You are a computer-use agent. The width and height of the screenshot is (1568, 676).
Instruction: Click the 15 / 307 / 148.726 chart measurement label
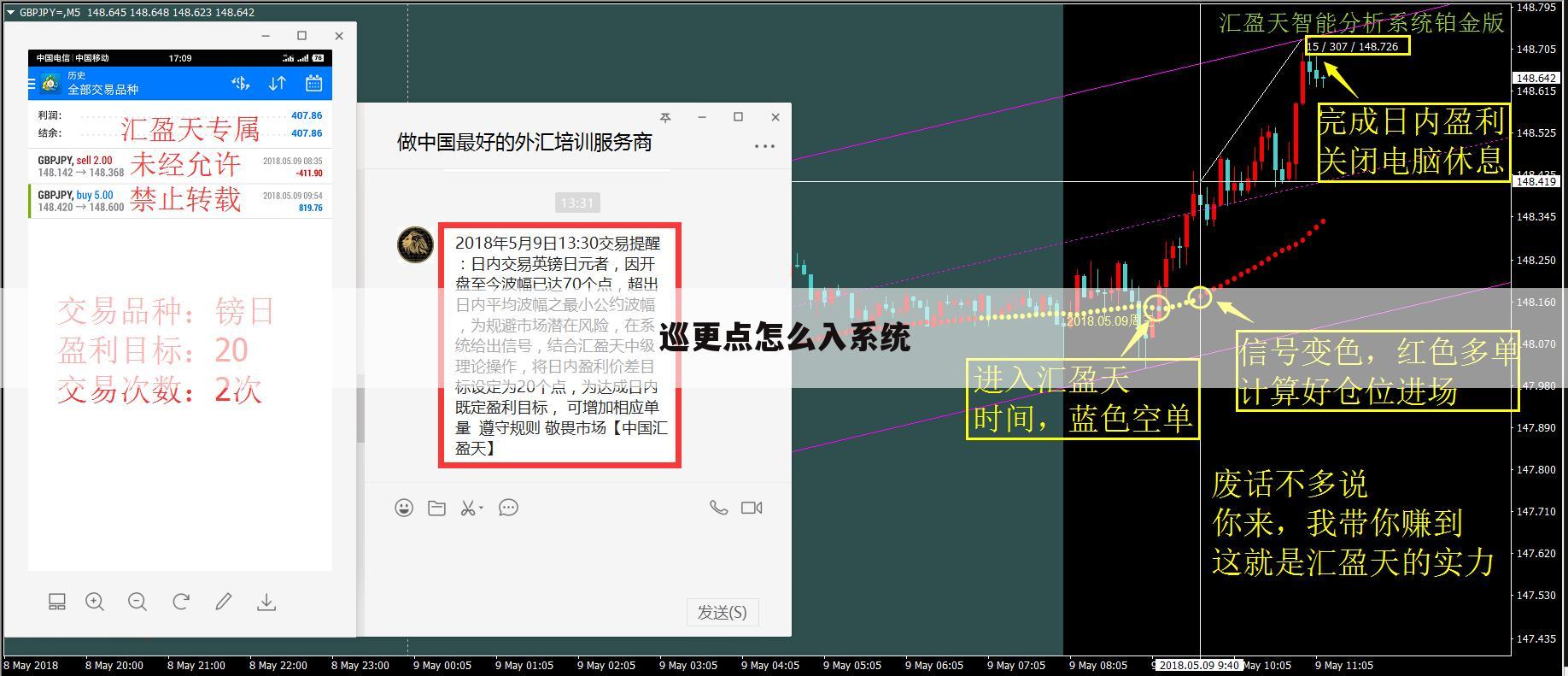(1357, 46)
